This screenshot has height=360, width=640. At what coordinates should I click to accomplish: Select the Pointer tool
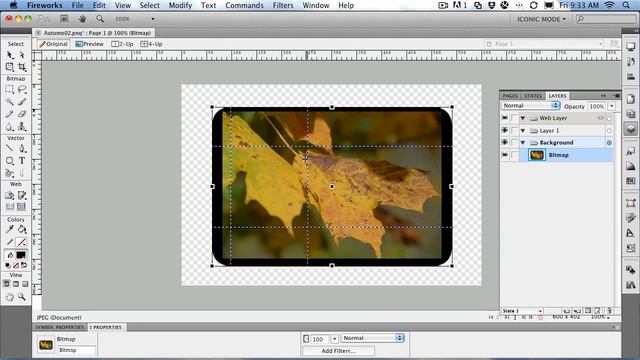pos(10,55)
